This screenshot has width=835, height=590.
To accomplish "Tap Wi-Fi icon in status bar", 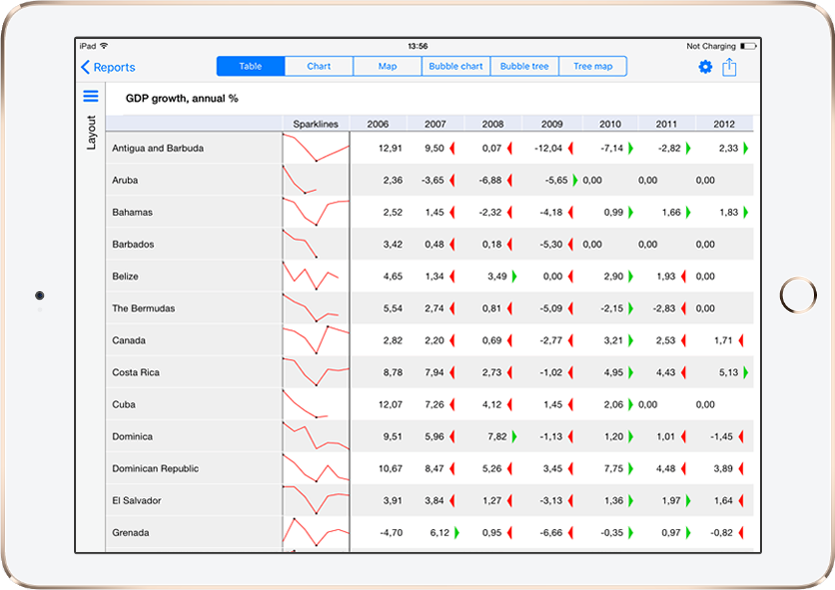I will click(x=105, y=46).
